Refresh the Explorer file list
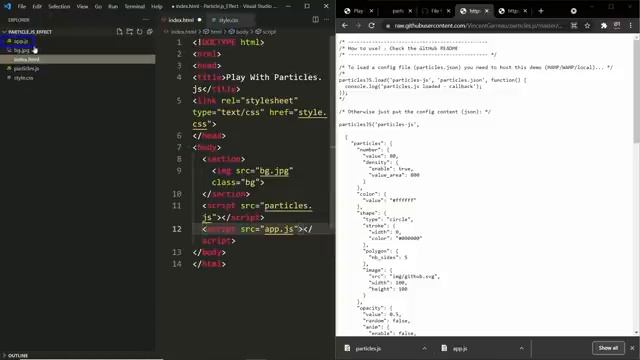Screen dimensions: 640x360 tap(140, 31)
